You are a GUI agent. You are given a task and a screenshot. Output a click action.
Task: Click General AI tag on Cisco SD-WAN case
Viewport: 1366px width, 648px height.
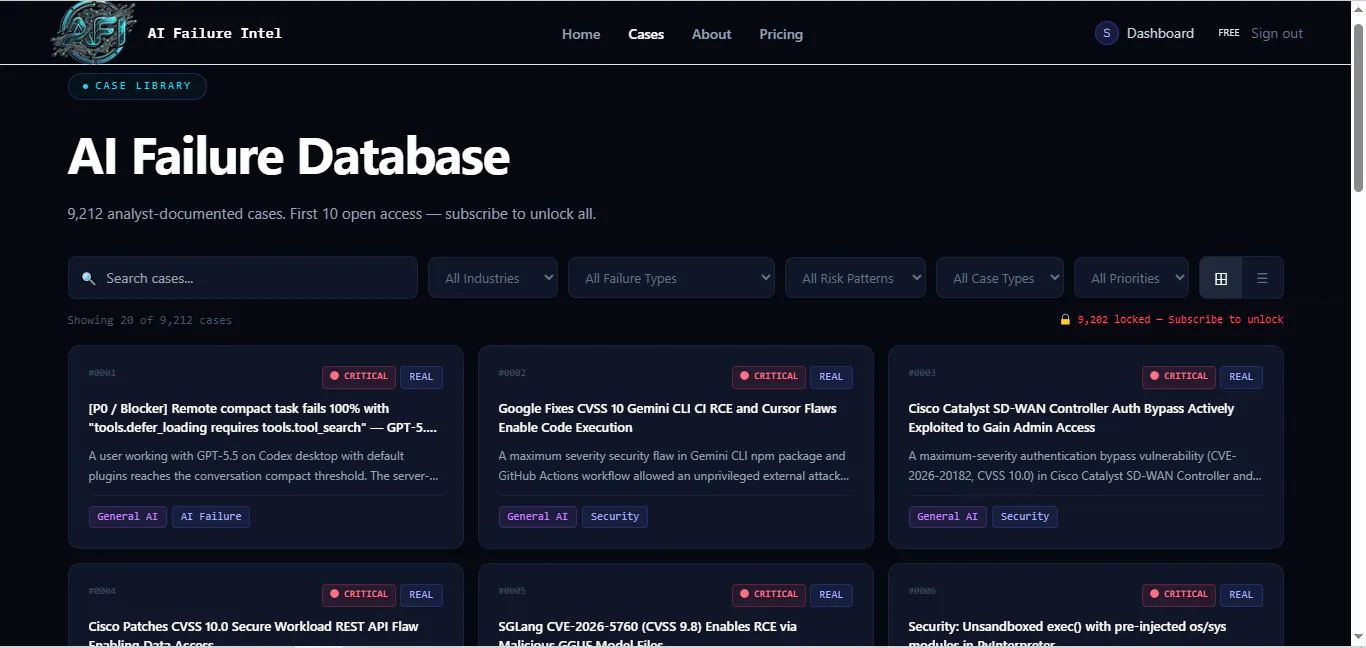click(948, 517)
